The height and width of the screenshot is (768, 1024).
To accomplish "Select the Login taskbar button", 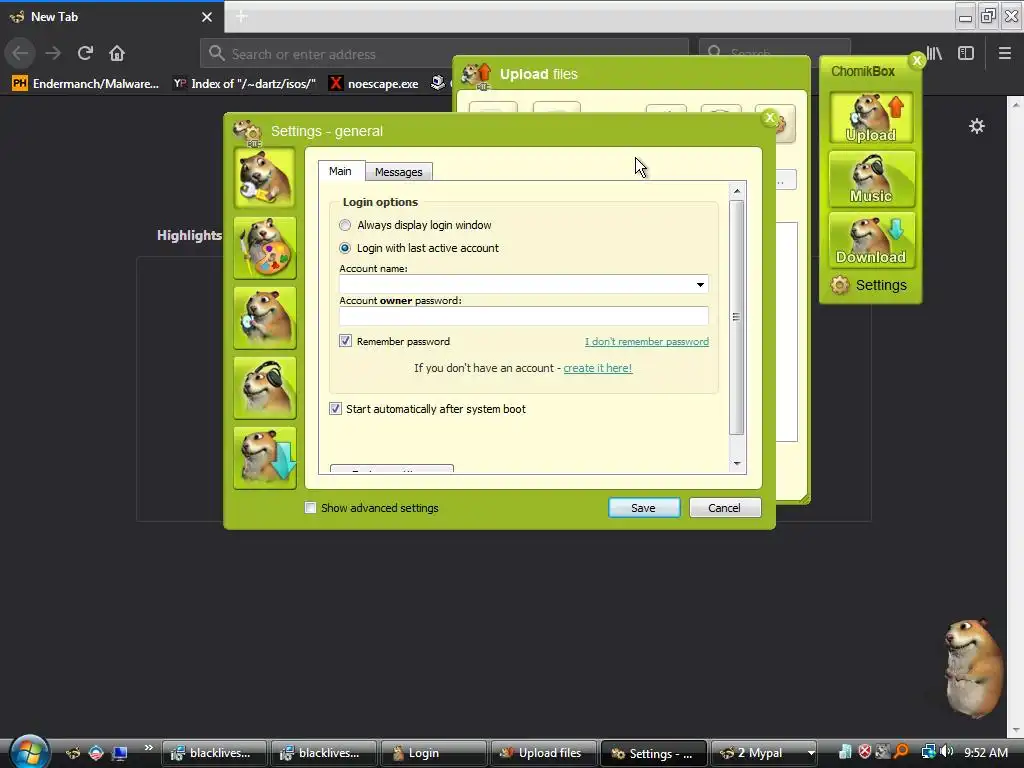I will [x=434, y=753].
